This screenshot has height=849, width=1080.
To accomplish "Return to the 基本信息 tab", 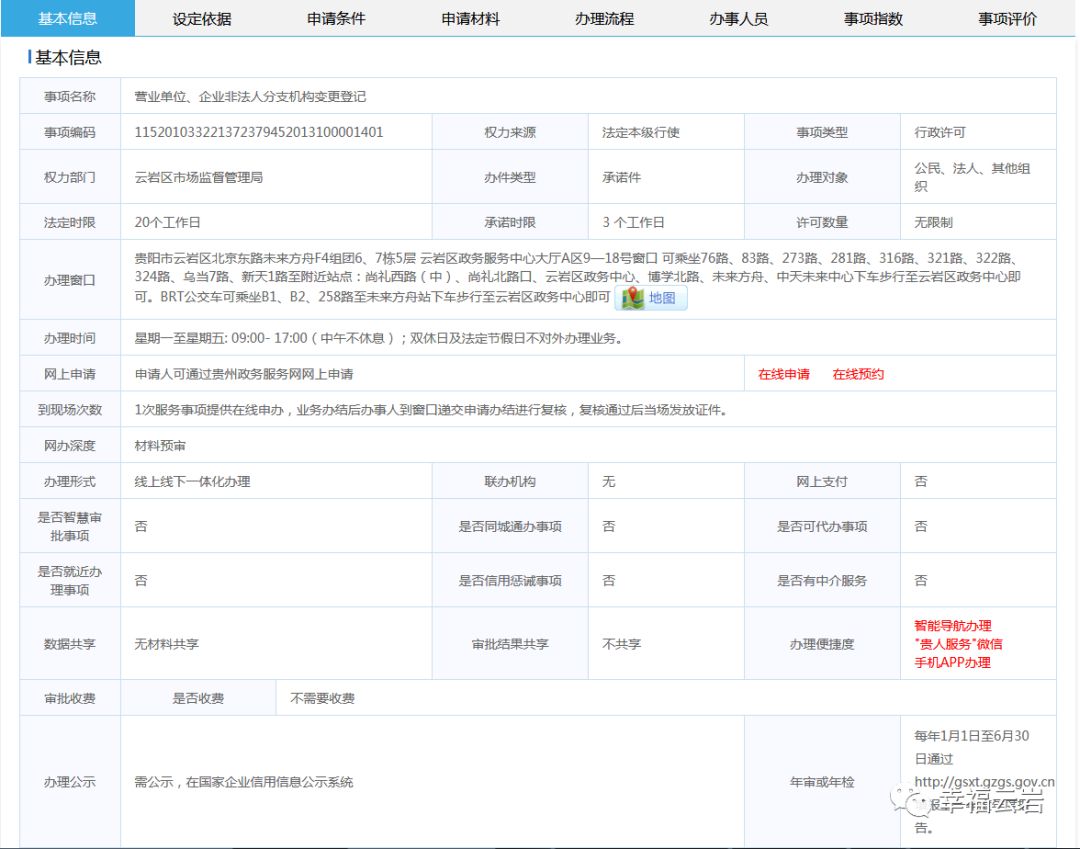I will pyautogui.click(x=70, y=18).
